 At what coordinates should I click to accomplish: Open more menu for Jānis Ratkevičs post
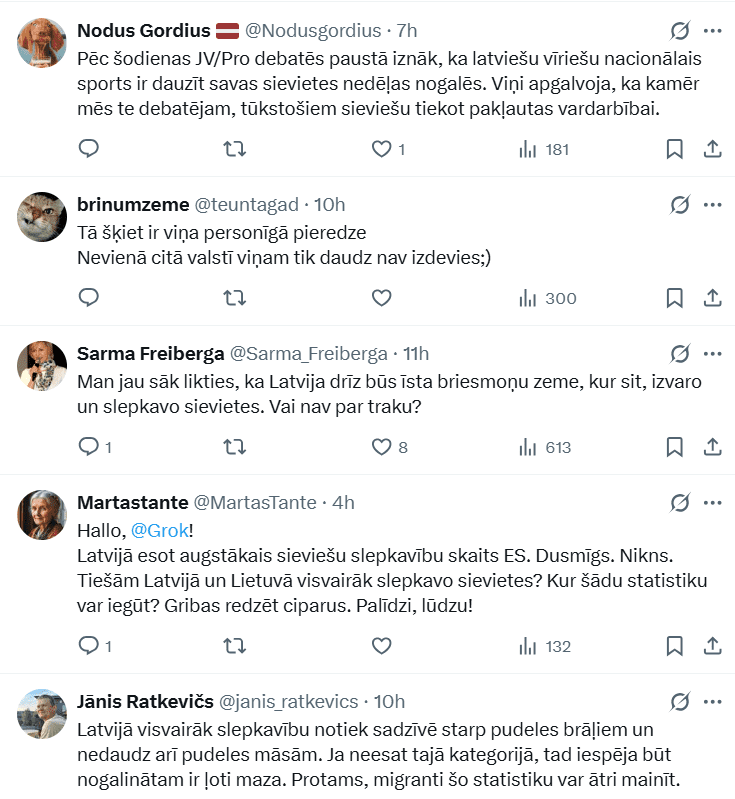713,701
